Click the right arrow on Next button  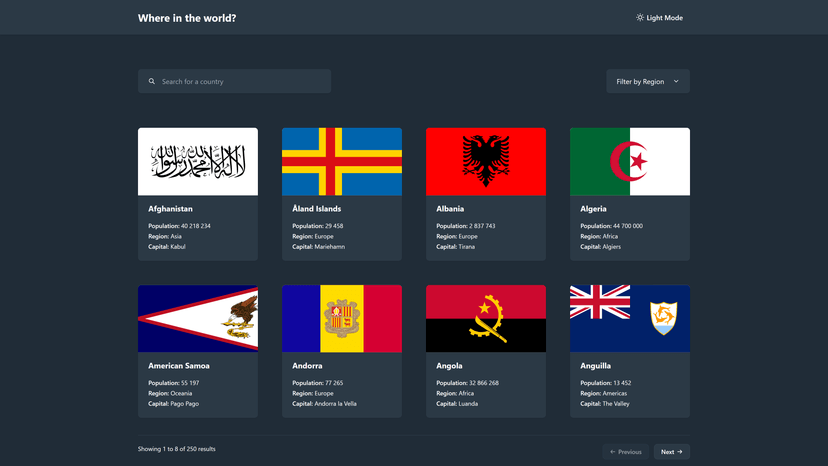pyautogui.click(x=680, y=452)
